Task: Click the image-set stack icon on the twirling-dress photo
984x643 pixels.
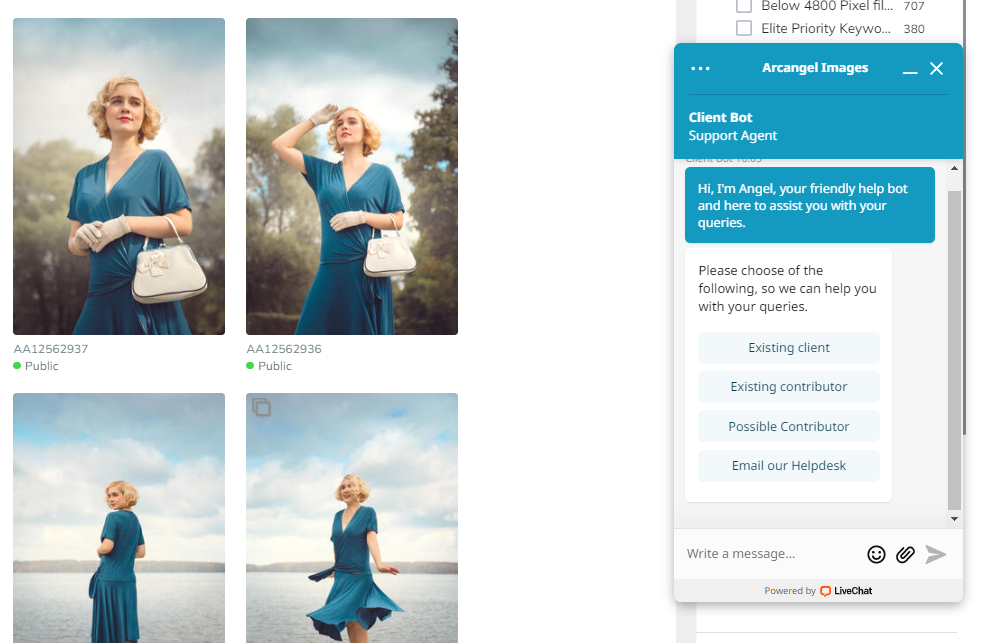Action: [261, 407]
